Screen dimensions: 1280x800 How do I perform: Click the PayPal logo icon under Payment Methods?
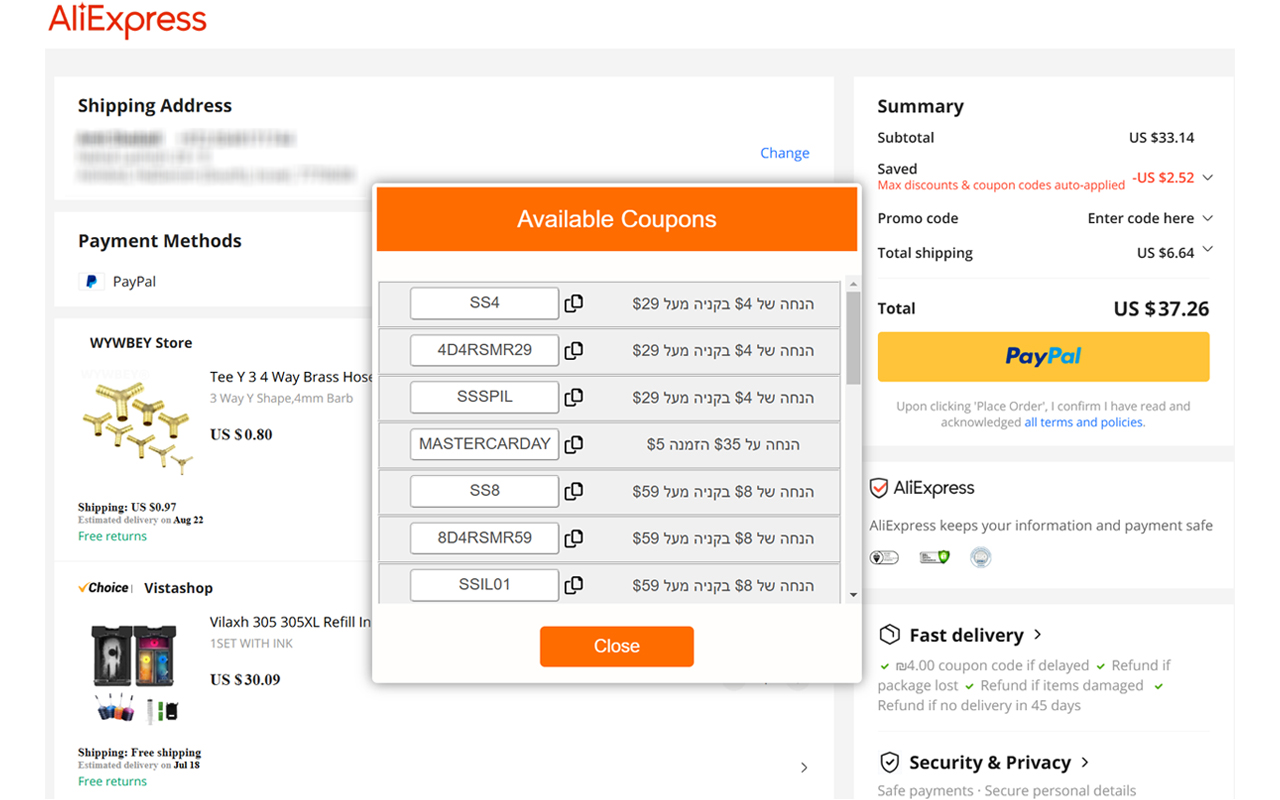(x=92, y=282)
